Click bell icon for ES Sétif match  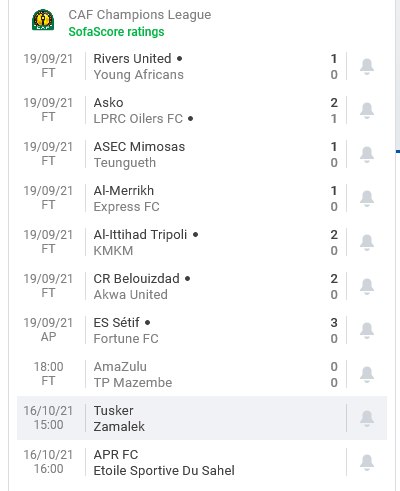click(x=367, y=330)
